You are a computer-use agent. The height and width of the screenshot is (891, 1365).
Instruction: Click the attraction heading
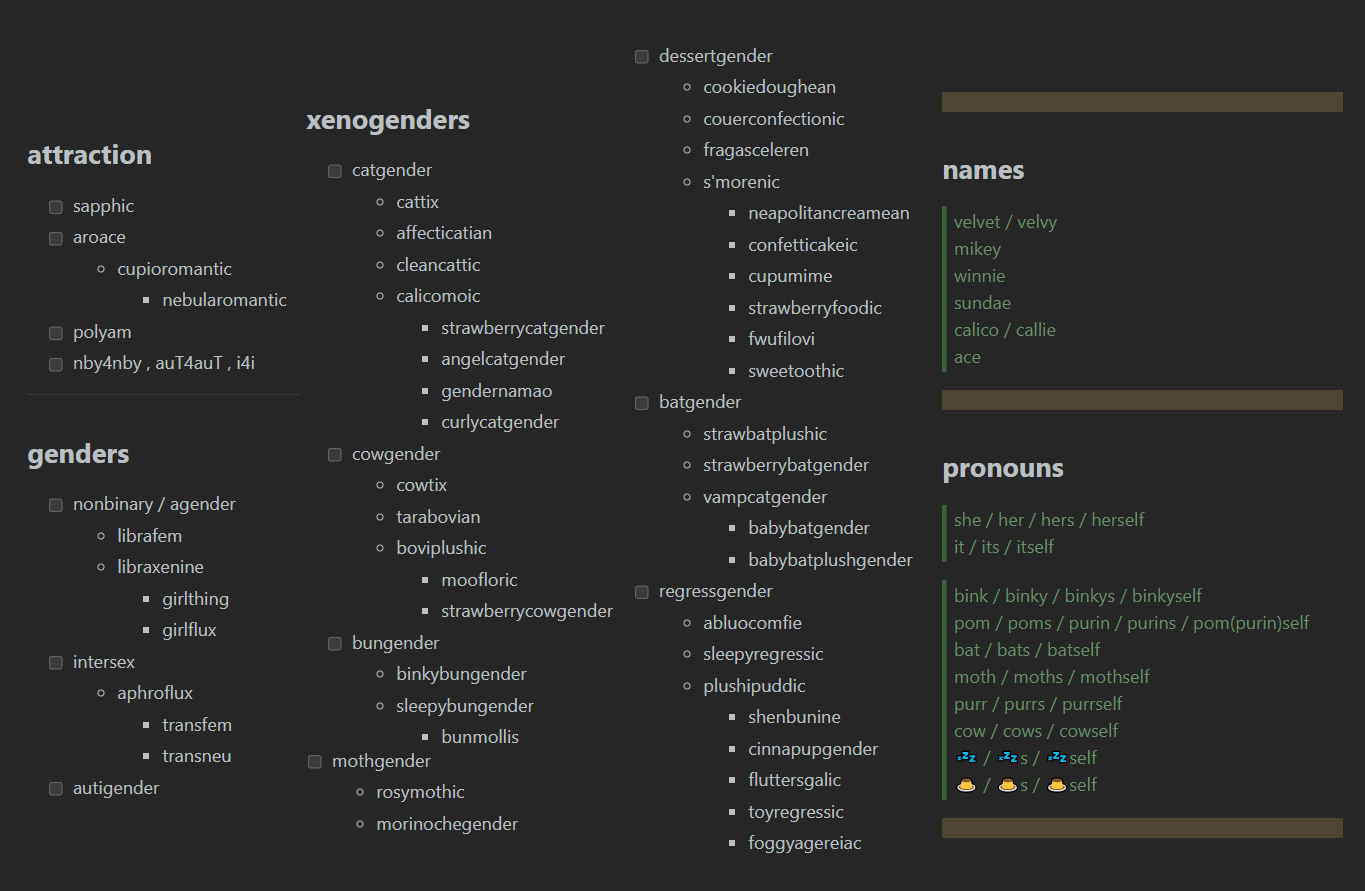click(90, 155)
